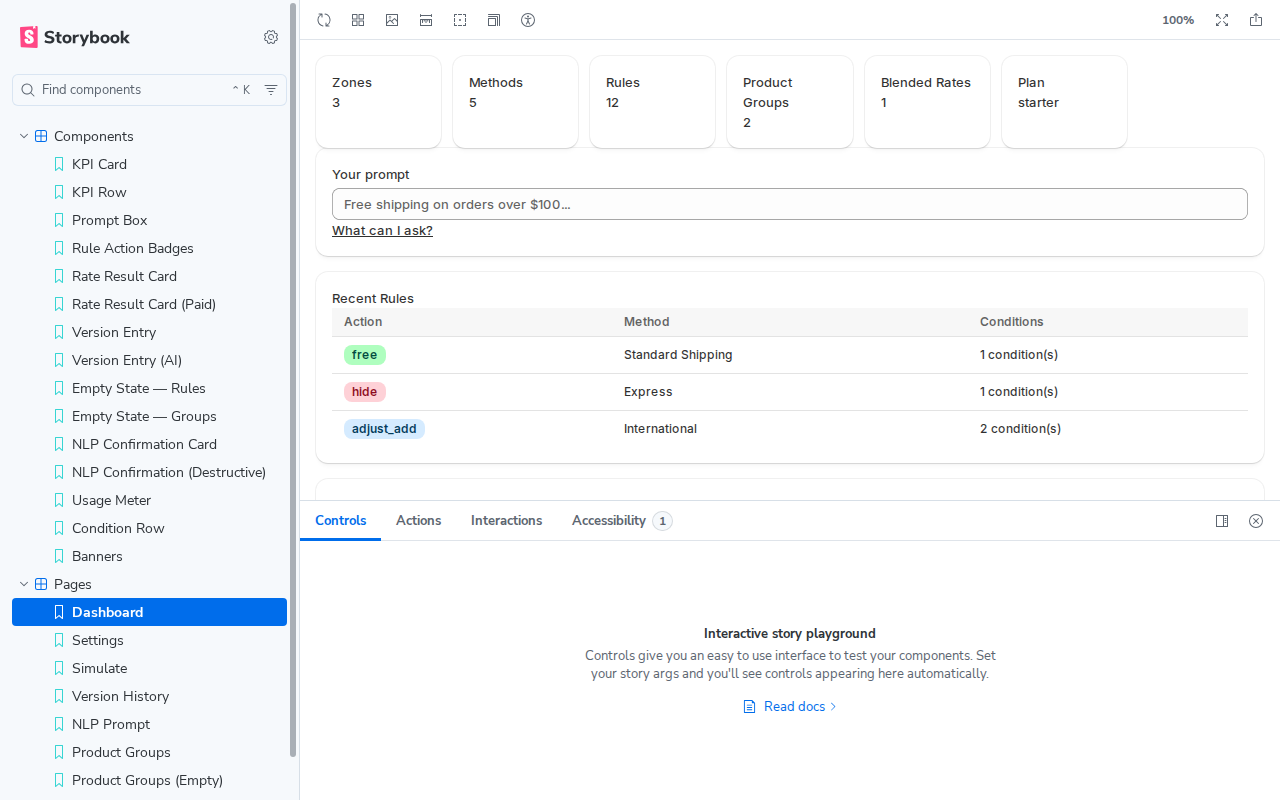Activate the go fullscreen icon
The height and width of the screenshot is (800, 1280).
1222,20
